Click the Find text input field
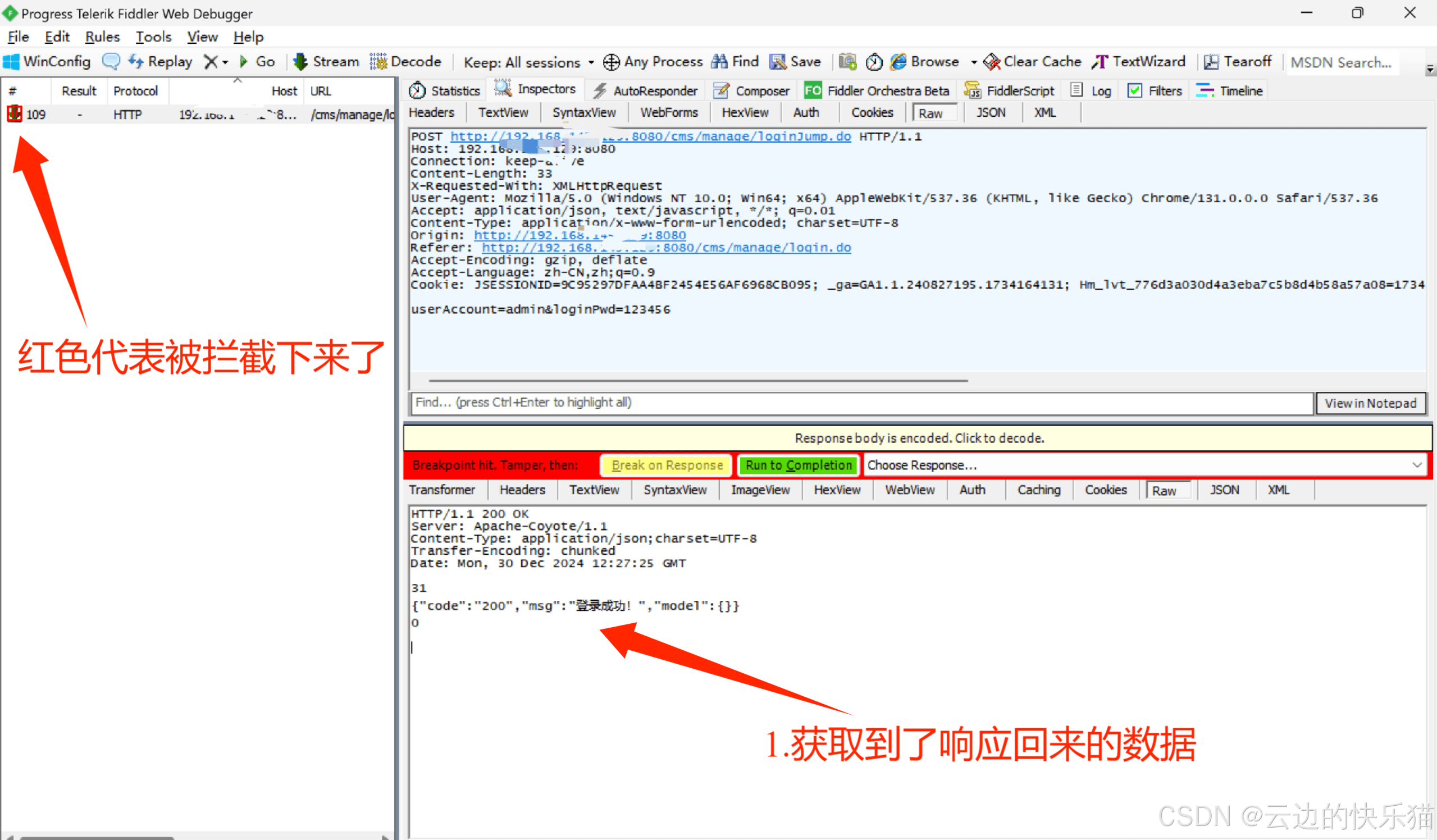The width and height of the screenshot is (1437, 840). pos(861,403)
